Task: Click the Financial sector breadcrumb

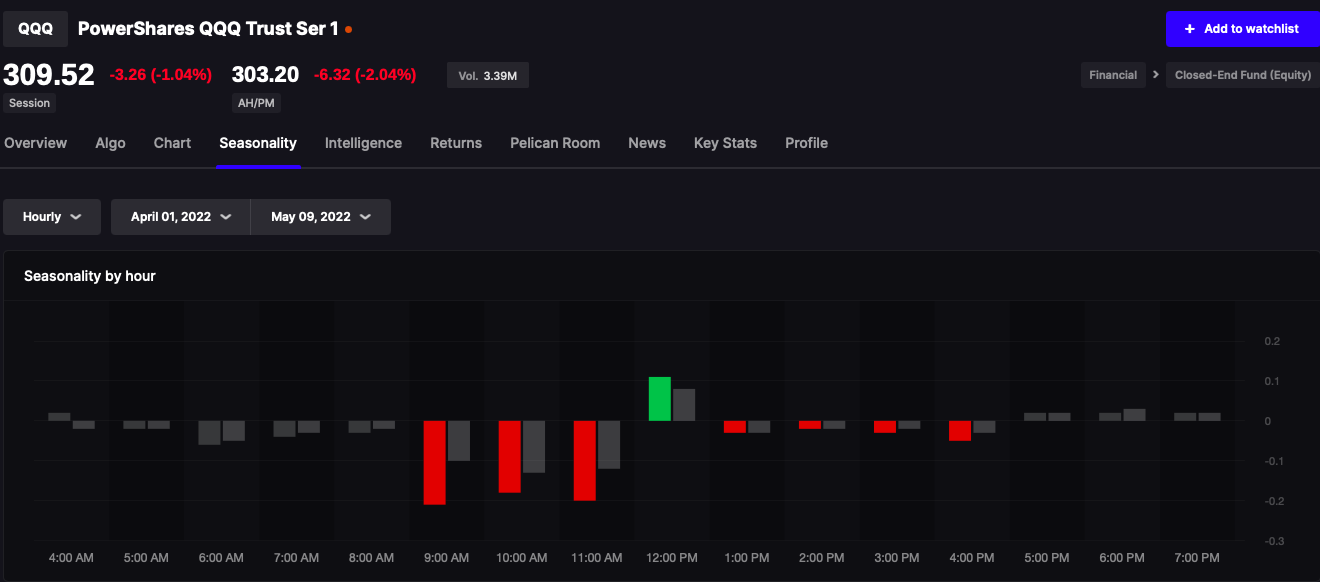Action: [x=1113, y=75]
